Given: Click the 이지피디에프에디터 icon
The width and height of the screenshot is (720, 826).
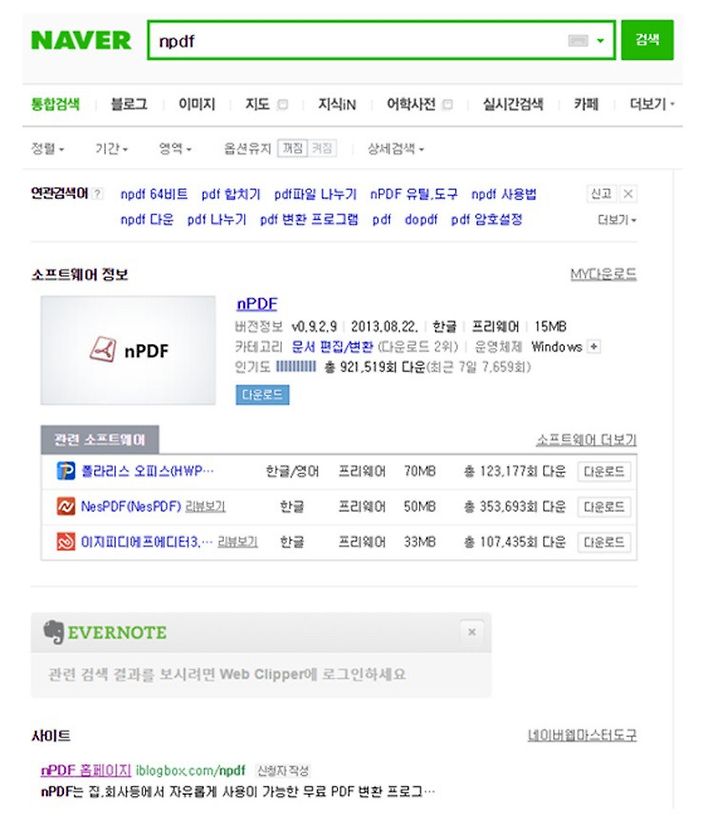Looking at the screenshot, I should (x=66, y=542).
